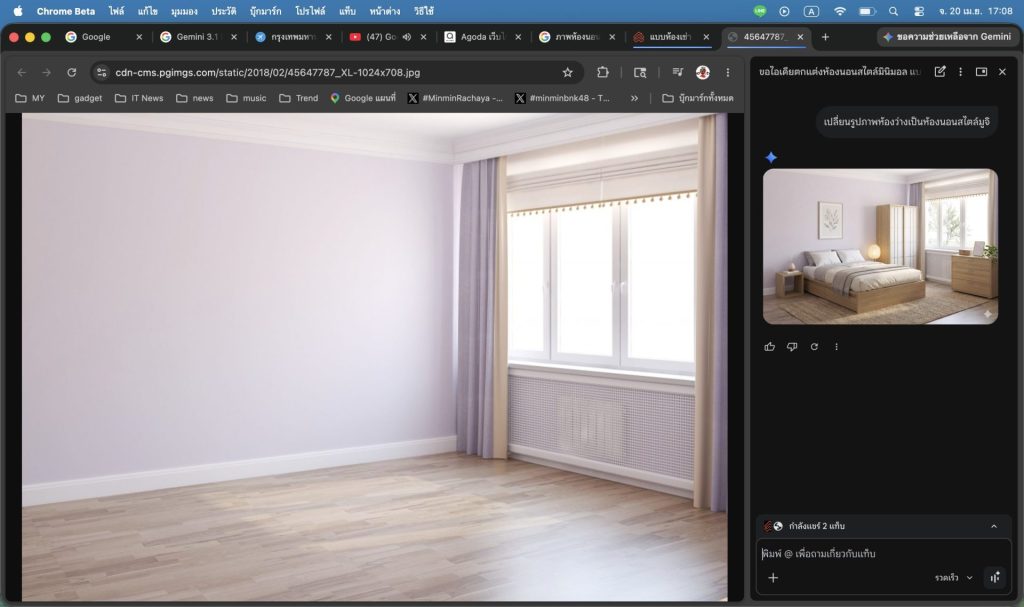Click the Gemini help button
Screen dimensions: 1024x607
(946, 37)
